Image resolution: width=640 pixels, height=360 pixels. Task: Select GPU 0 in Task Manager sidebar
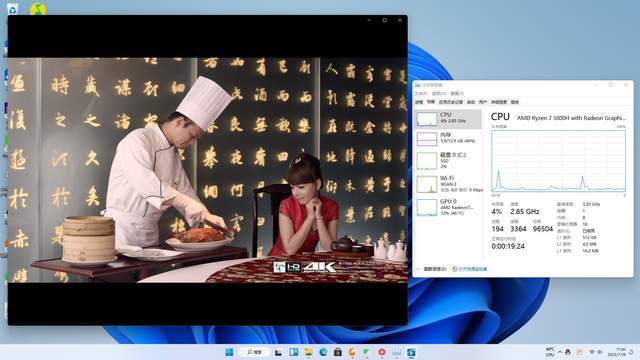448,207
